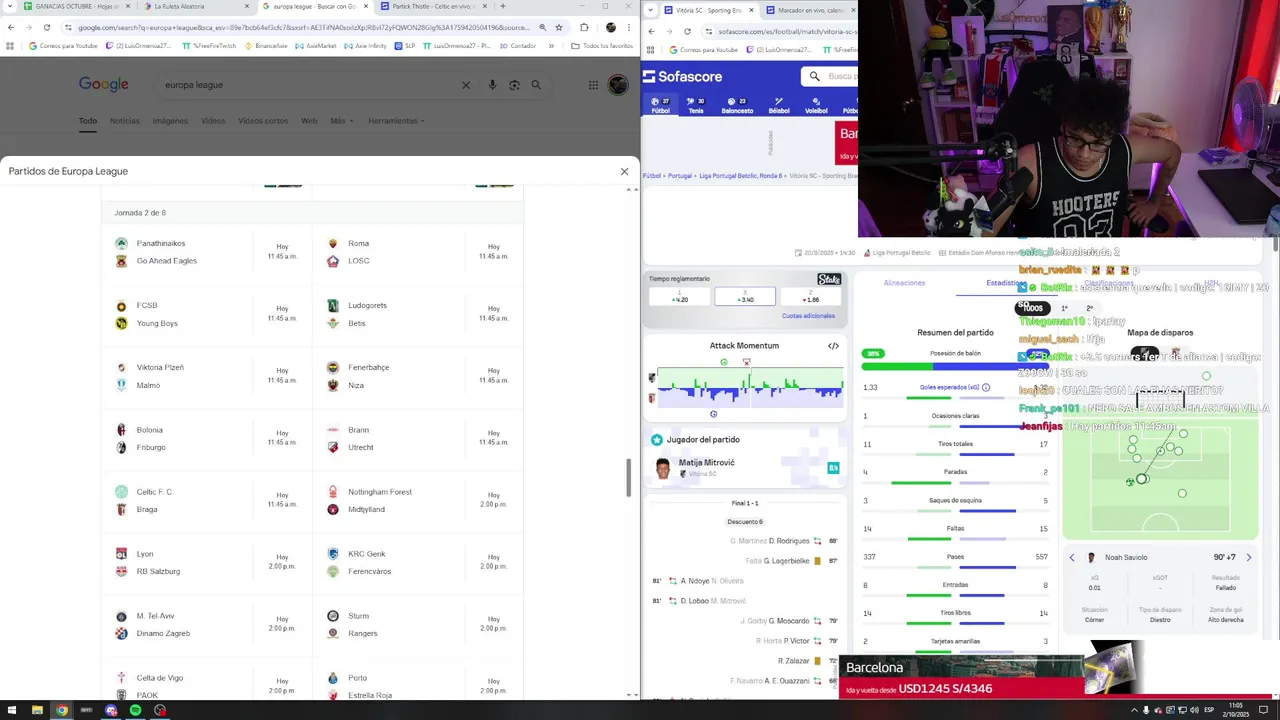
Task: Focus the Sofascore search field
Action: pos(830,76)
